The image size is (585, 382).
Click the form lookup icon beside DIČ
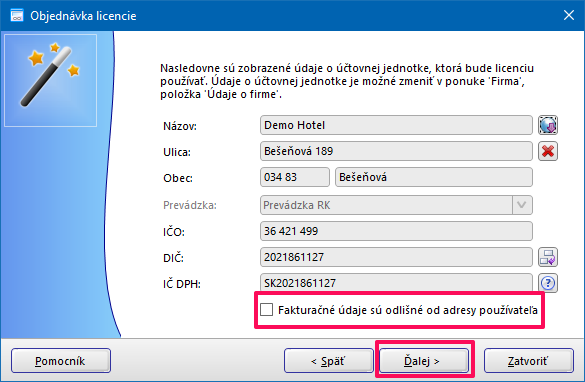548,257
